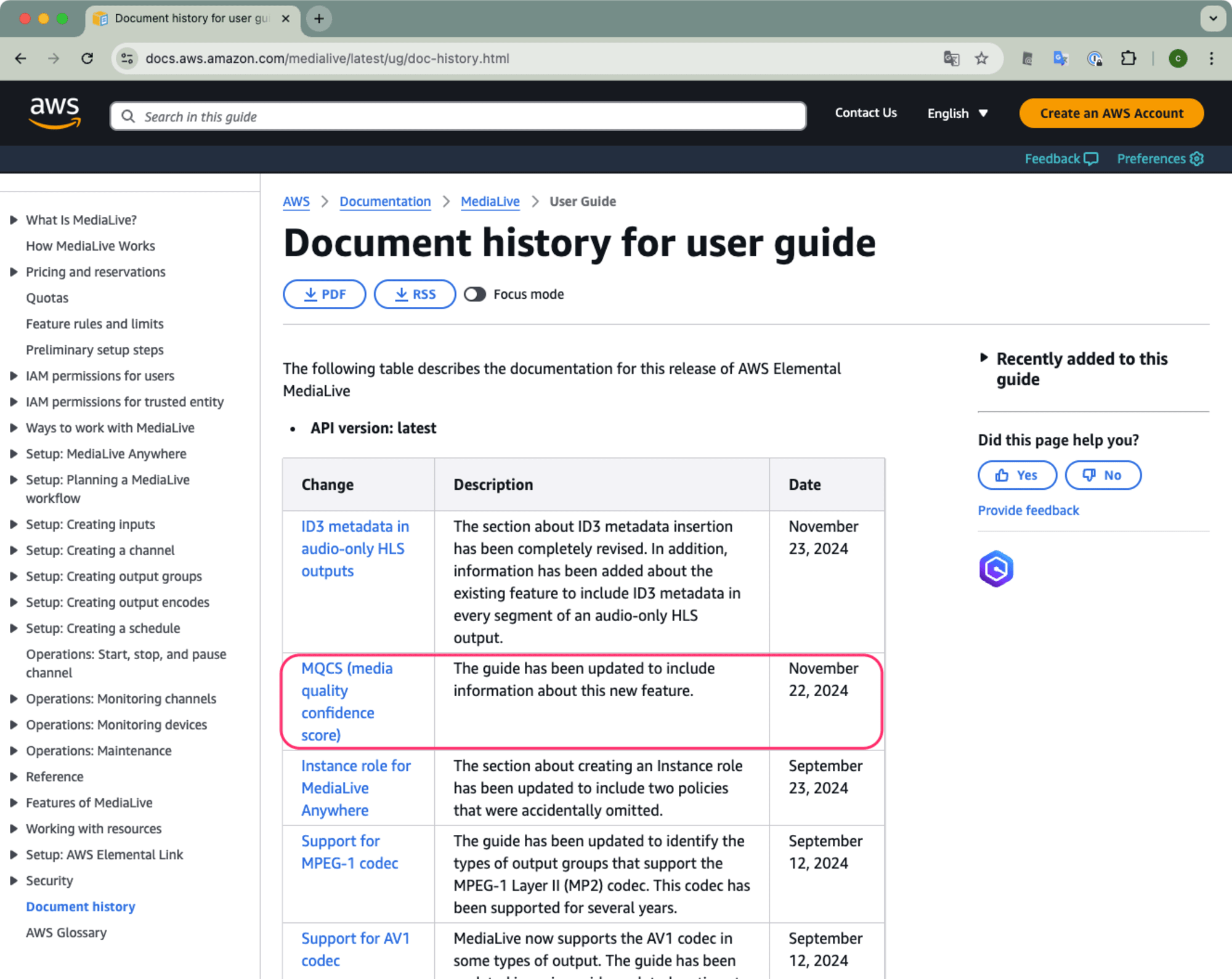This screenshot has width=1232, height=979.
Task: Click the AWS logo in the header
Action: click(55, 113)
